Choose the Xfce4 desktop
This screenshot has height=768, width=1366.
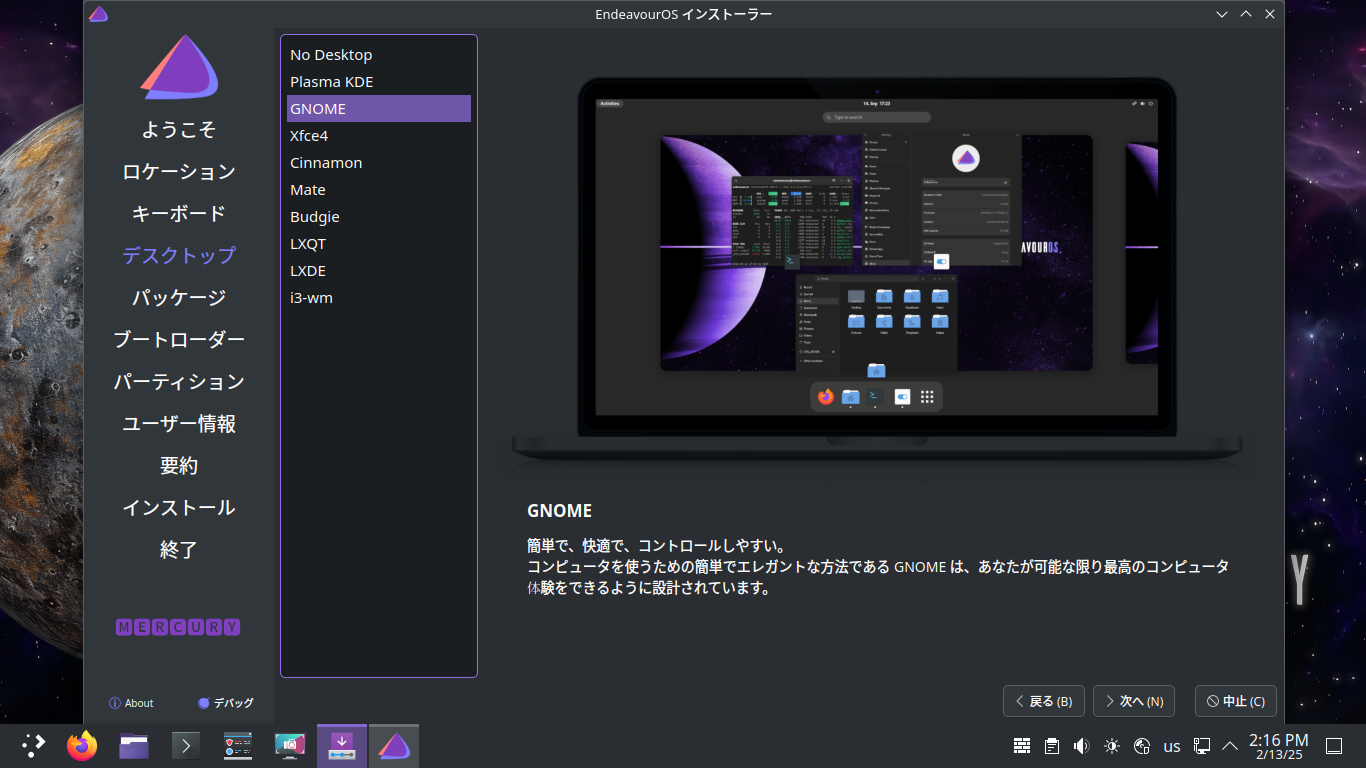click(379, 136)
